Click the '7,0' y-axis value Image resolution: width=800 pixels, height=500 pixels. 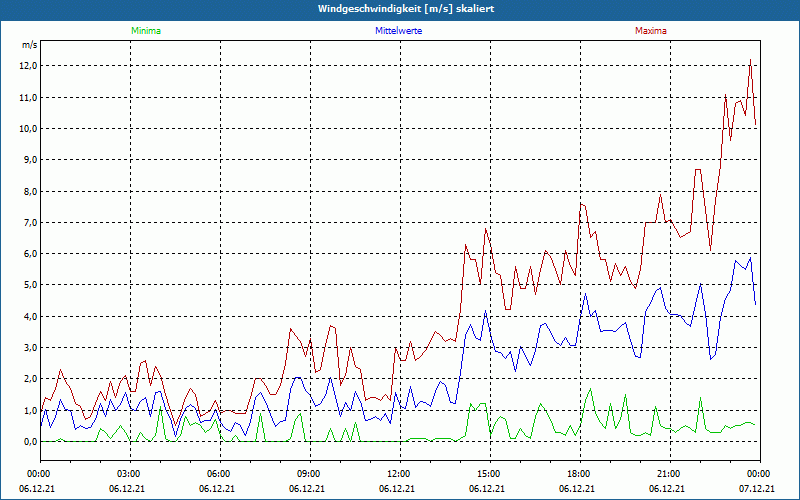click(x=31, y=222)
